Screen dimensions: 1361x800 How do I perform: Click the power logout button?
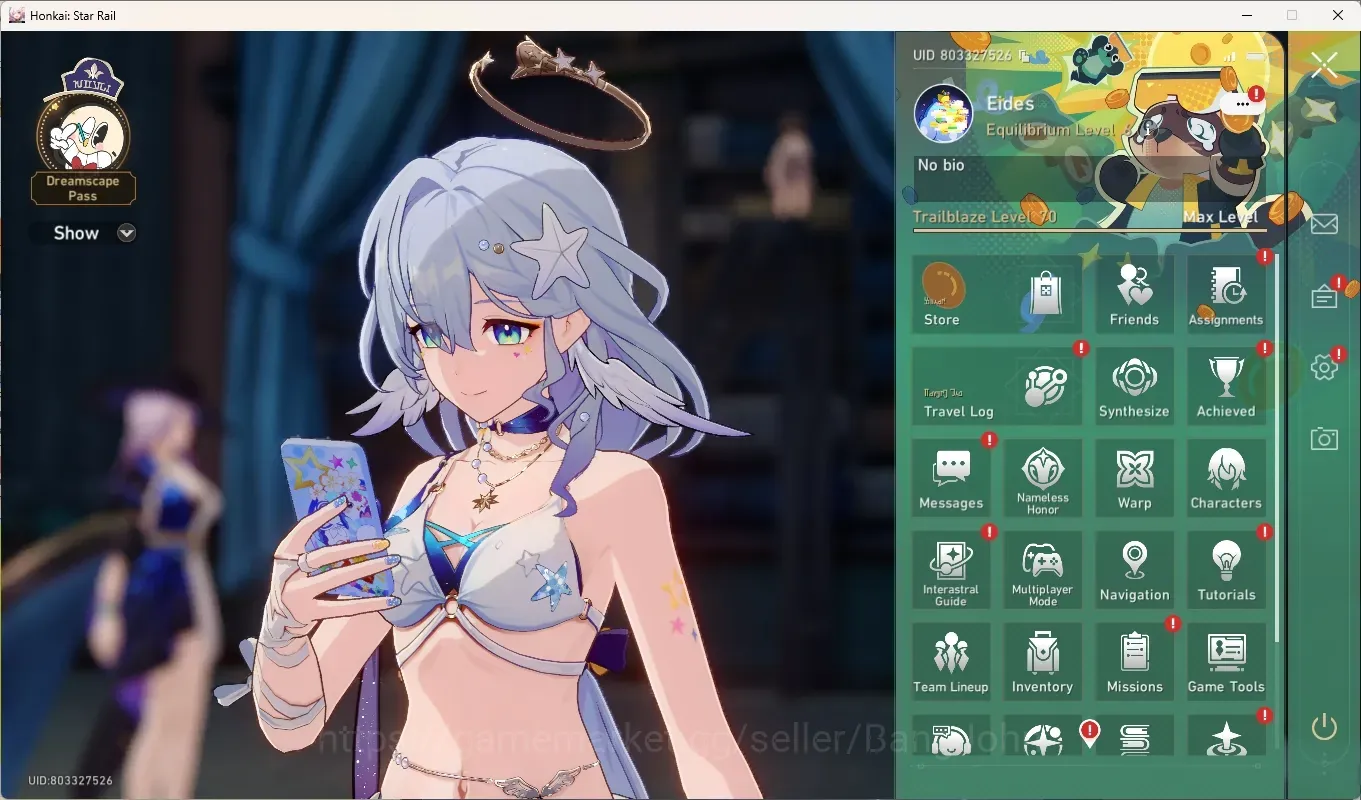1324,727
